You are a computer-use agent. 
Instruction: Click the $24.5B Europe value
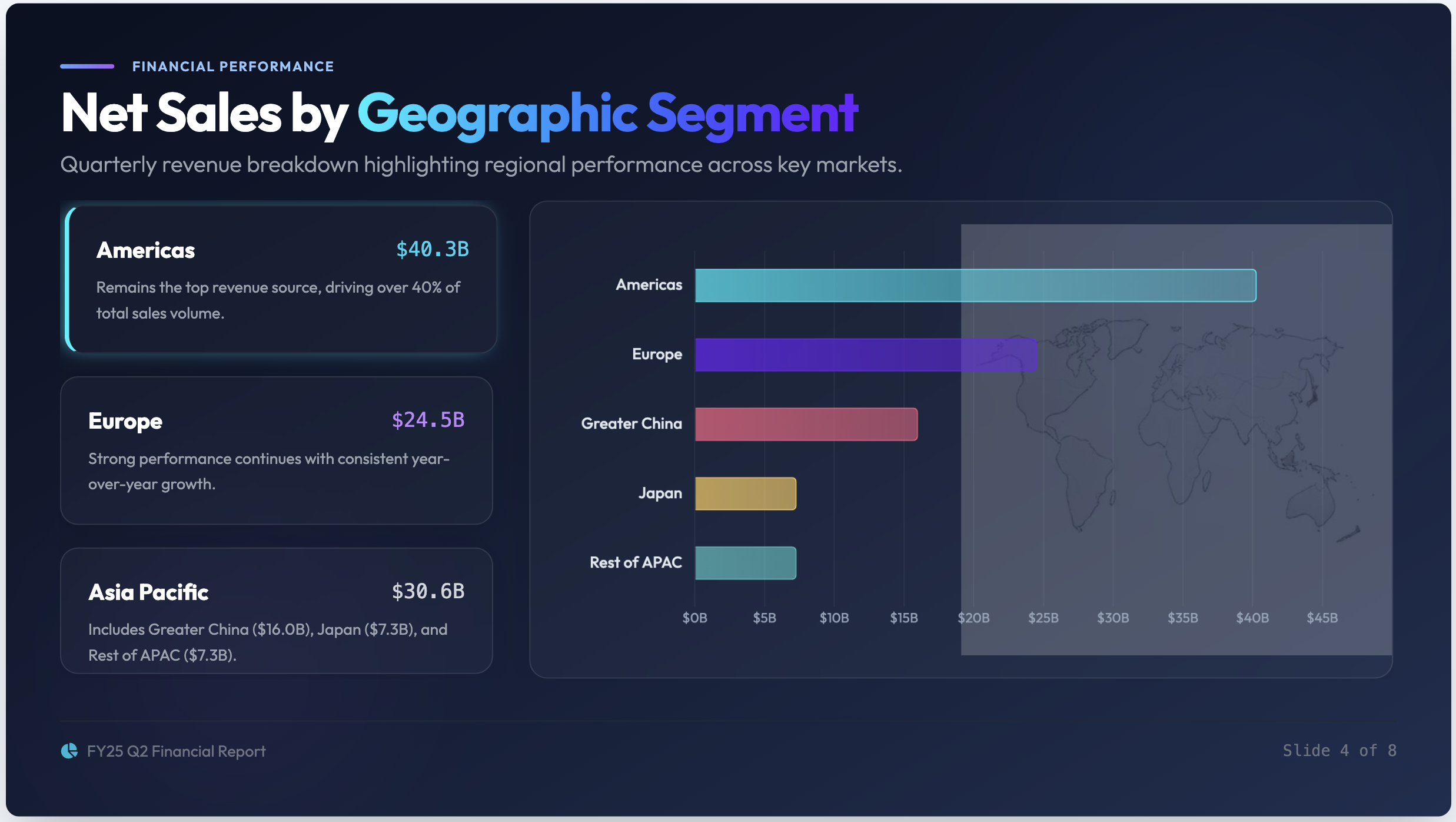[x=428, y=420]
